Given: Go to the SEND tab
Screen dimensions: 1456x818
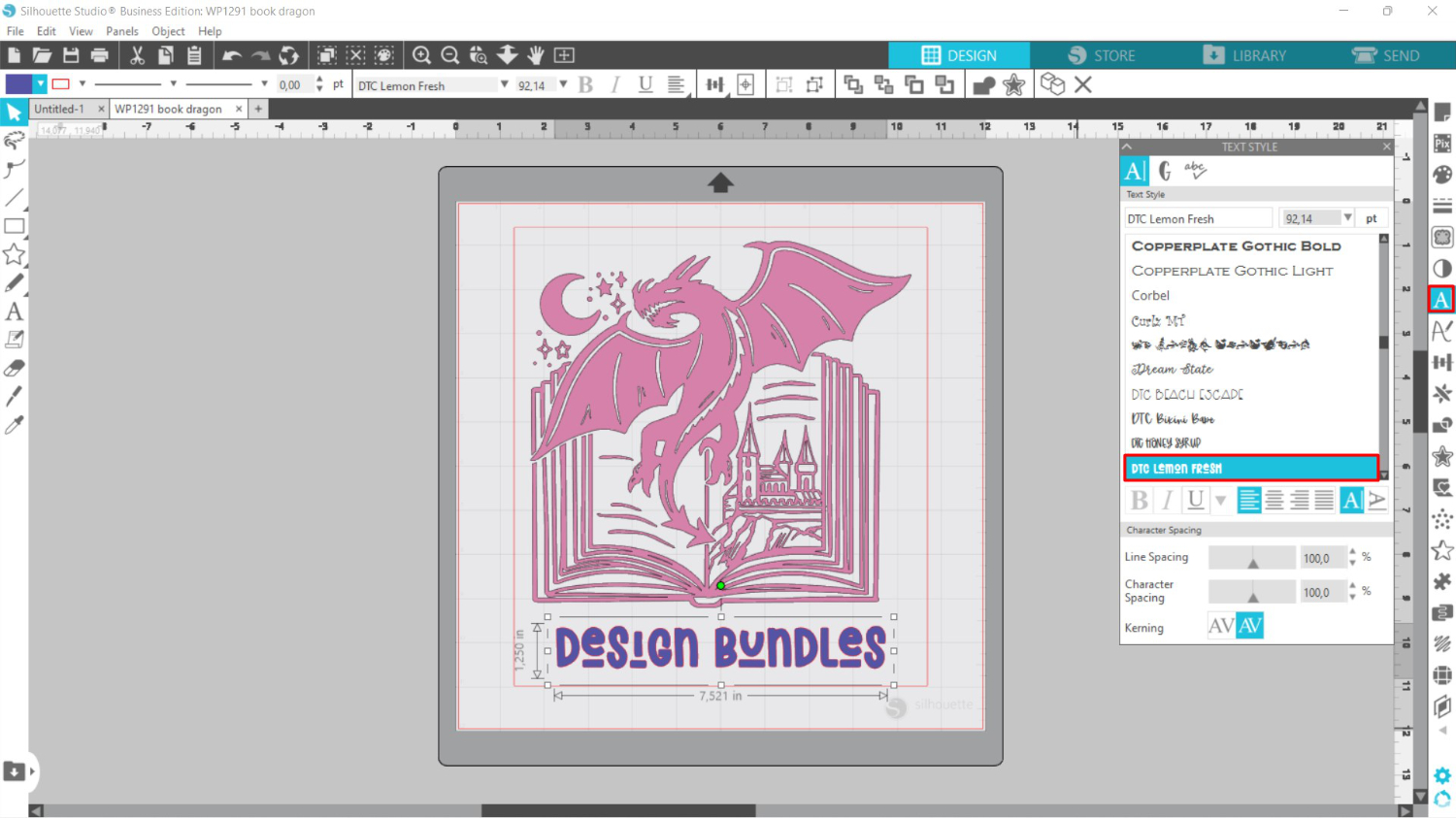Looking at the screenshot, I should click(x=1385, y=55).
